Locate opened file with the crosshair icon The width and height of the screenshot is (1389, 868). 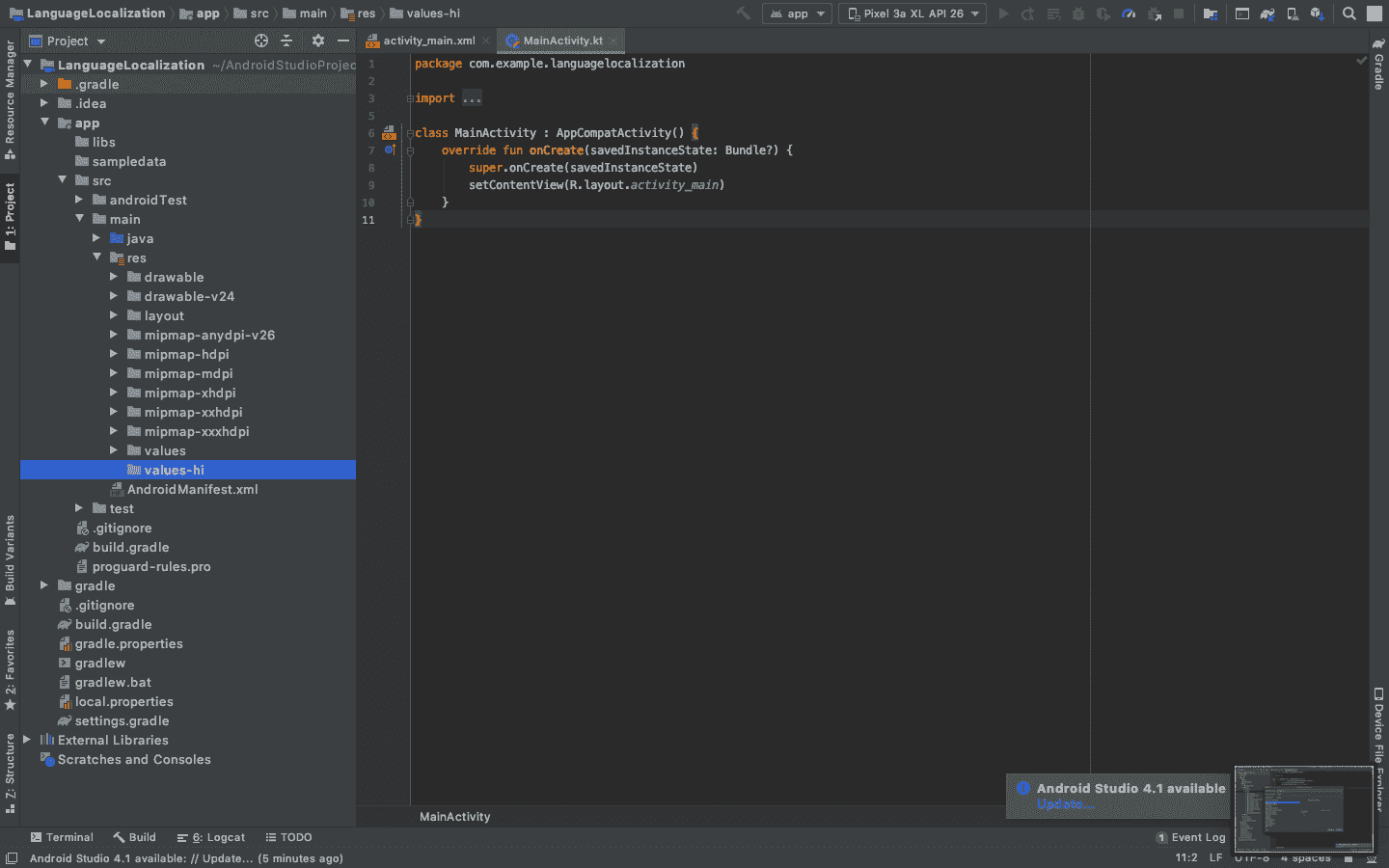pyautogui.click(x=259, y=41)
